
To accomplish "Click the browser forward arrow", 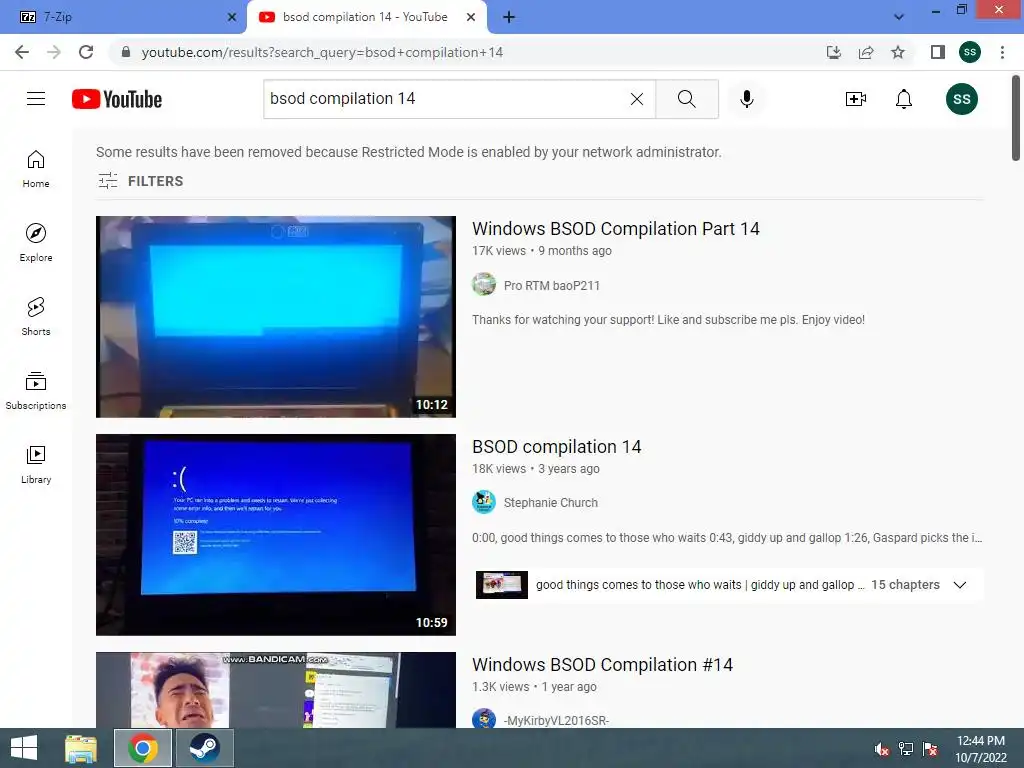I will tap(54, 52).
